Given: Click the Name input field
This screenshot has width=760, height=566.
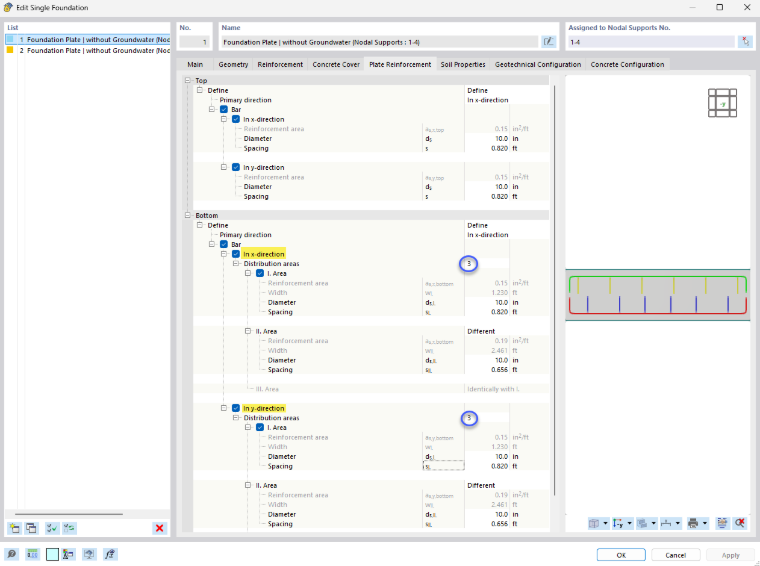Looking at the screenshot, I should pyautogui.click(x=380, y=42).
